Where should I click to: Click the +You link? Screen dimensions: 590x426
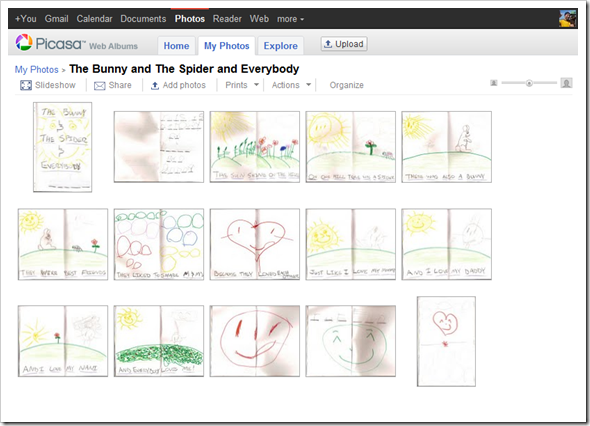(26, 19)
